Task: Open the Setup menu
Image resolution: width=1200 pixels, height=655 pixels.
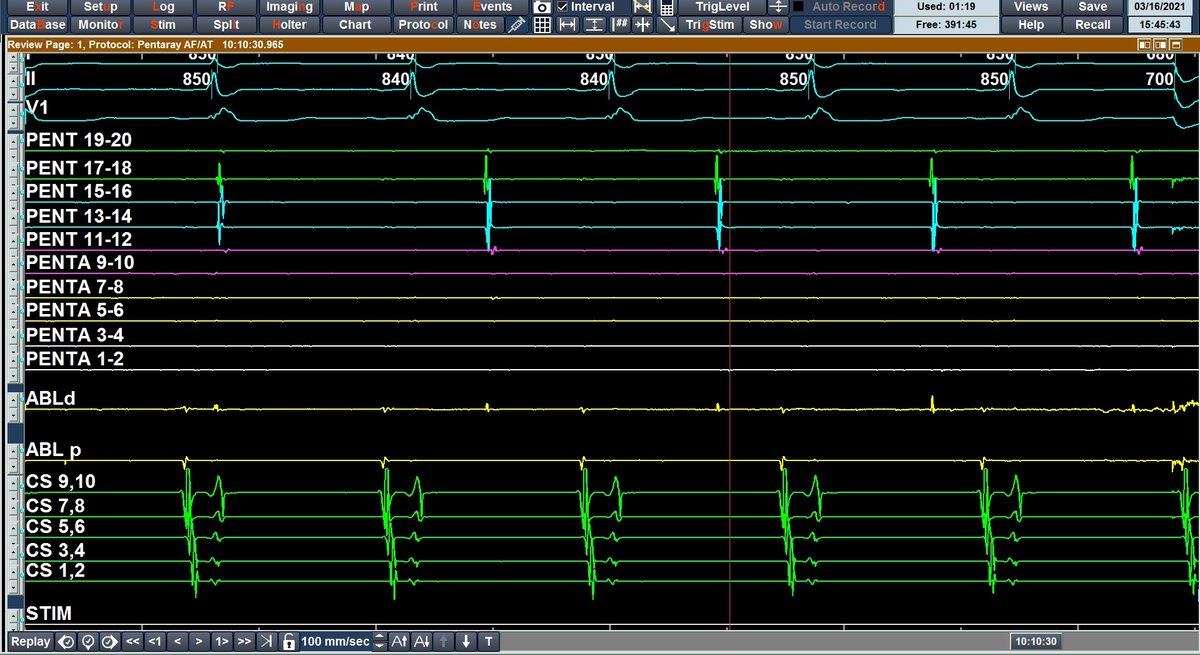Action: click(x=100, y=7)
